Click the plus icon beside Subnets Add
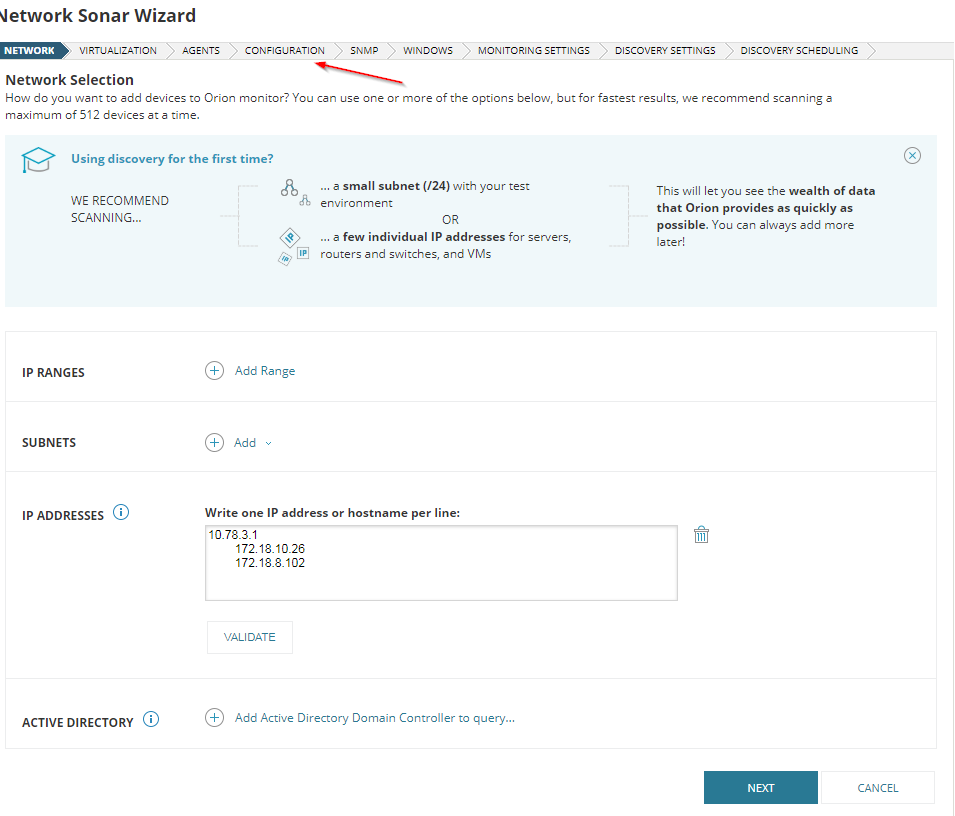This screenshot has width=955, height=816. [214, 443]
